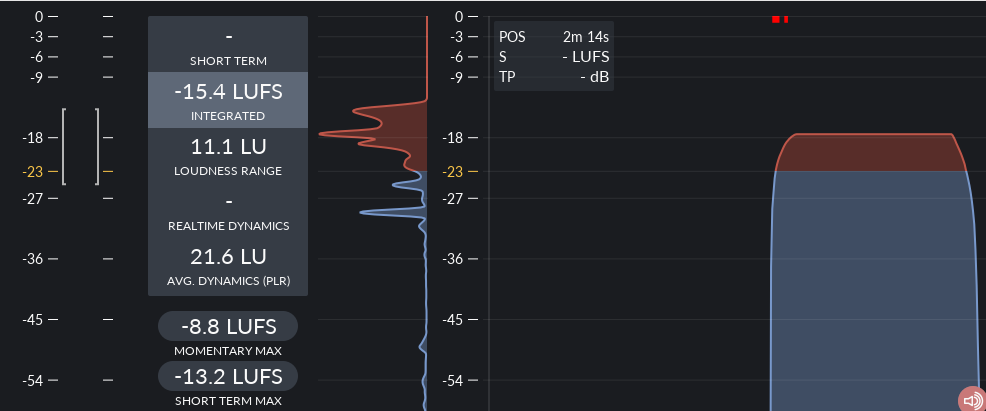
Task: Reset the Short Term Max -13.2 LUFS value
Action: coord(228,376)
